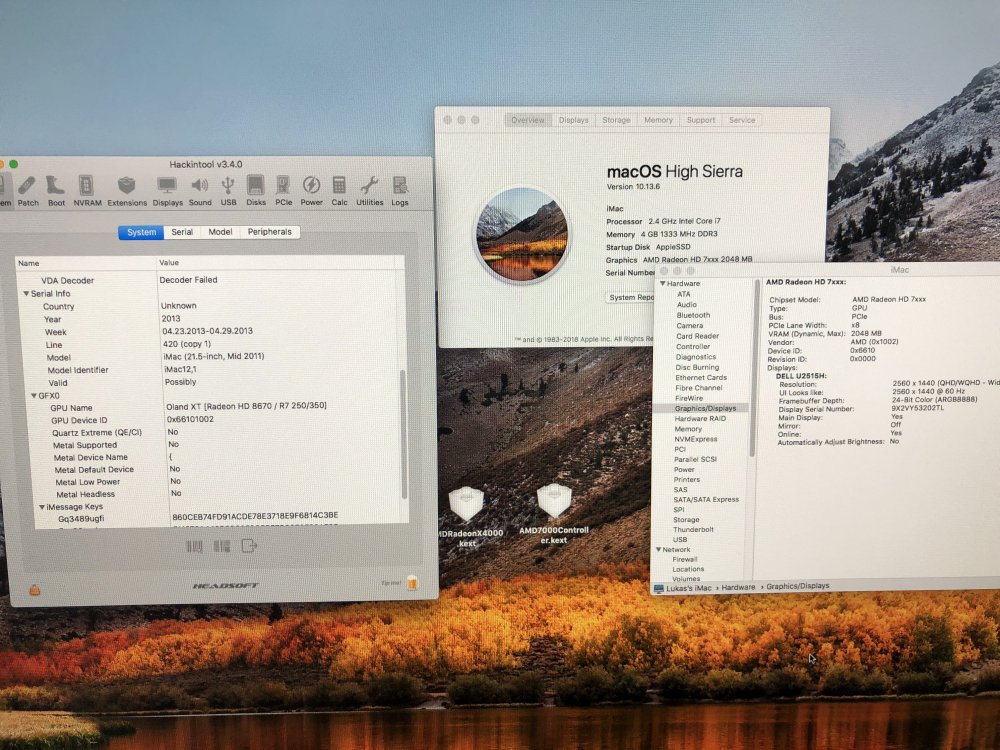Image resolution: width=1000 pixels, height=750 pixels.
Task: Collapse the Hardware group in System Report
Action: pyautogui.click(x=663, y=283)
